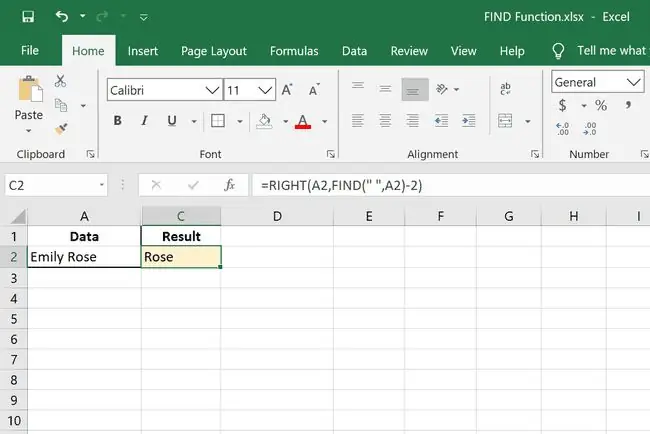Click Decrease Indent icon
Screen dimensions: 650x434
click(x=441, y=121)
